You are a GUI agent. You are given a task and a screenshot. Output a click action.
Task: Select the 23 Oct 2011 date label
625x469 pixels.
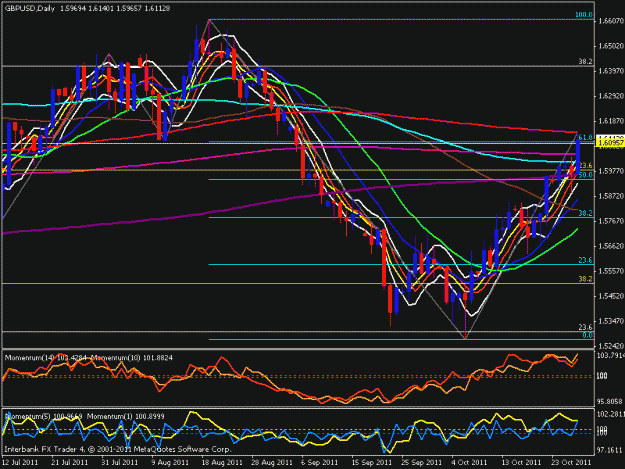571,462
